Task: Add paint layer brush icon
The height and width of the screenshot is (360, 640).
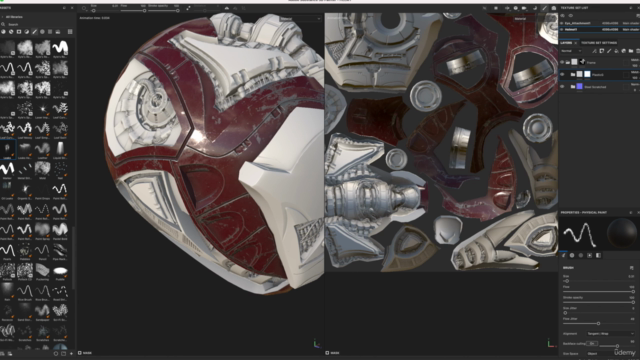Action: (x=609, y=51)
